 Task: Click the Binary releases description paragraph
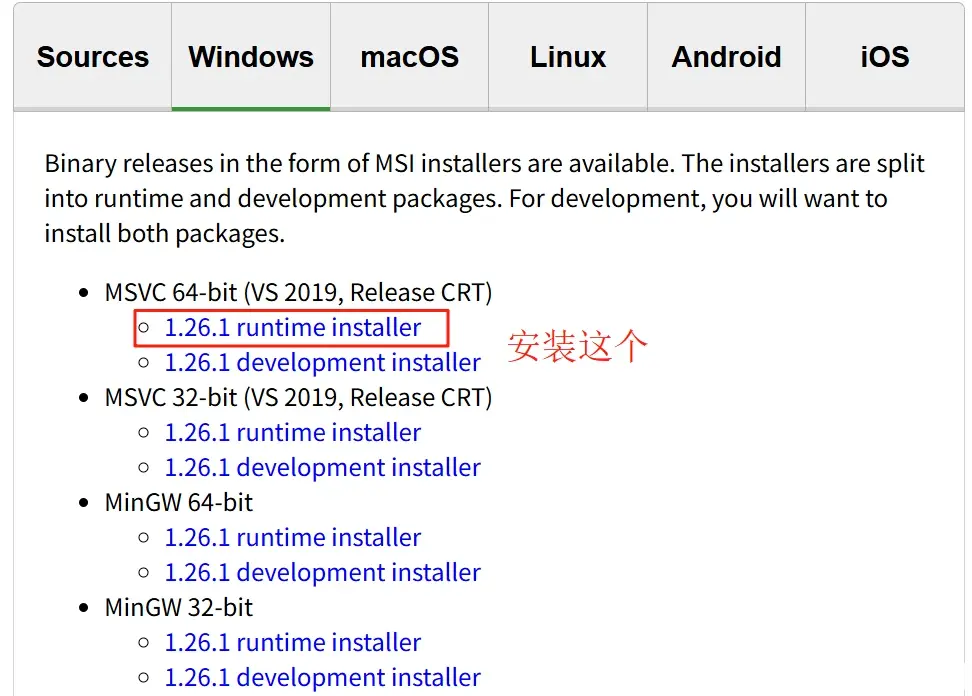484,198
